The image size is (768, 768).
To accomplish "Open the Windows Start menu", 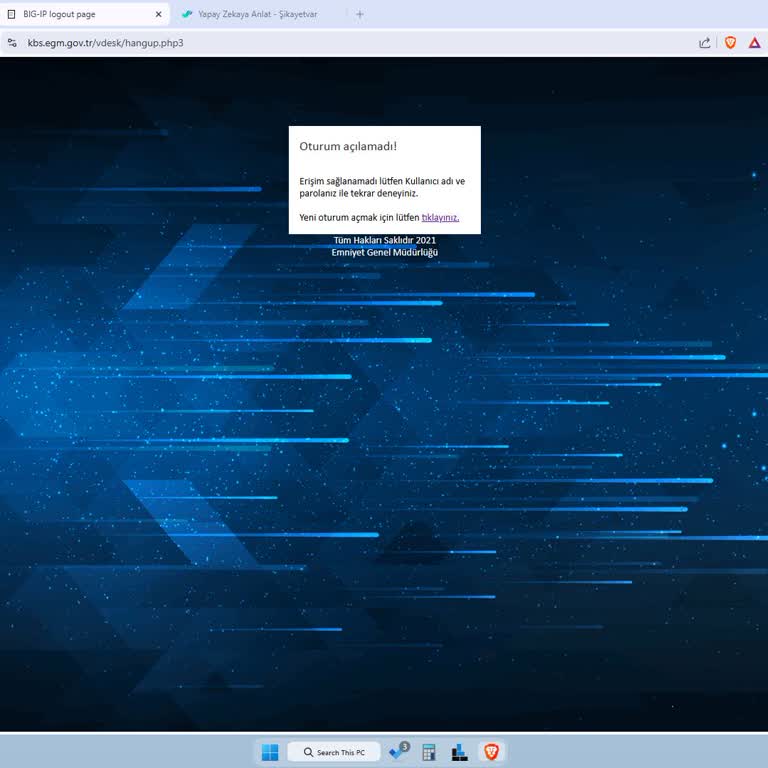I will pos(270,752).
